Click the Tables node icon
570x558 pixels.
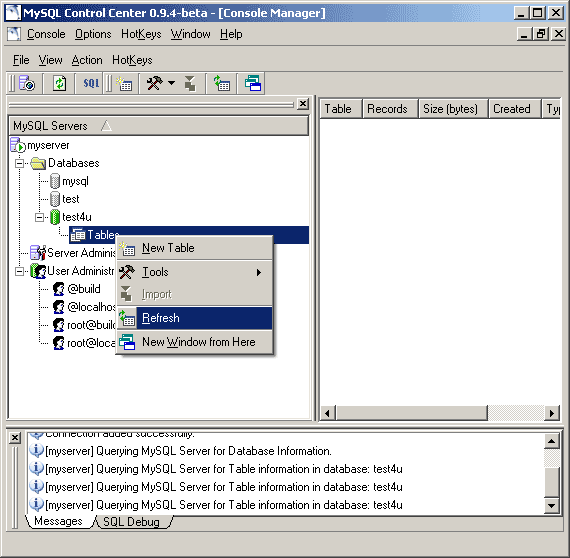pyautogui.click(x=78, y=235)
